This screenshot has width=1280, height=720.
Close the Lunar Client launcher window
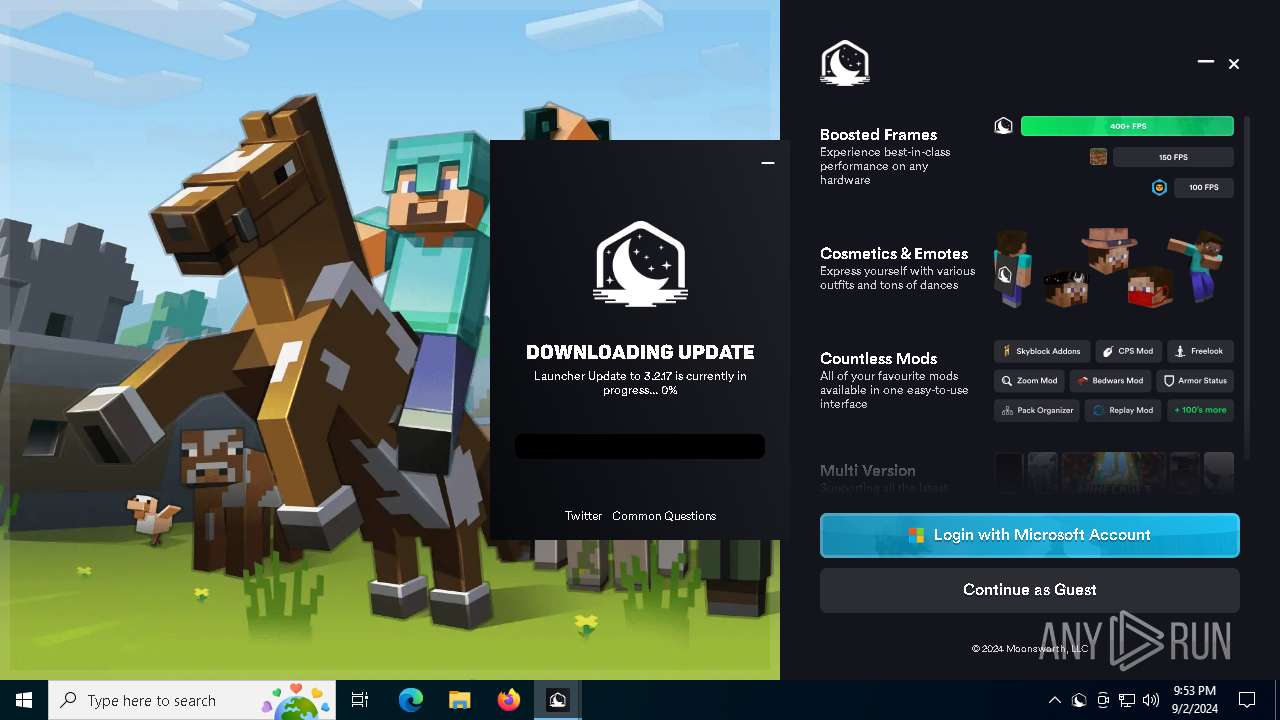click(x=1234, y=64)
